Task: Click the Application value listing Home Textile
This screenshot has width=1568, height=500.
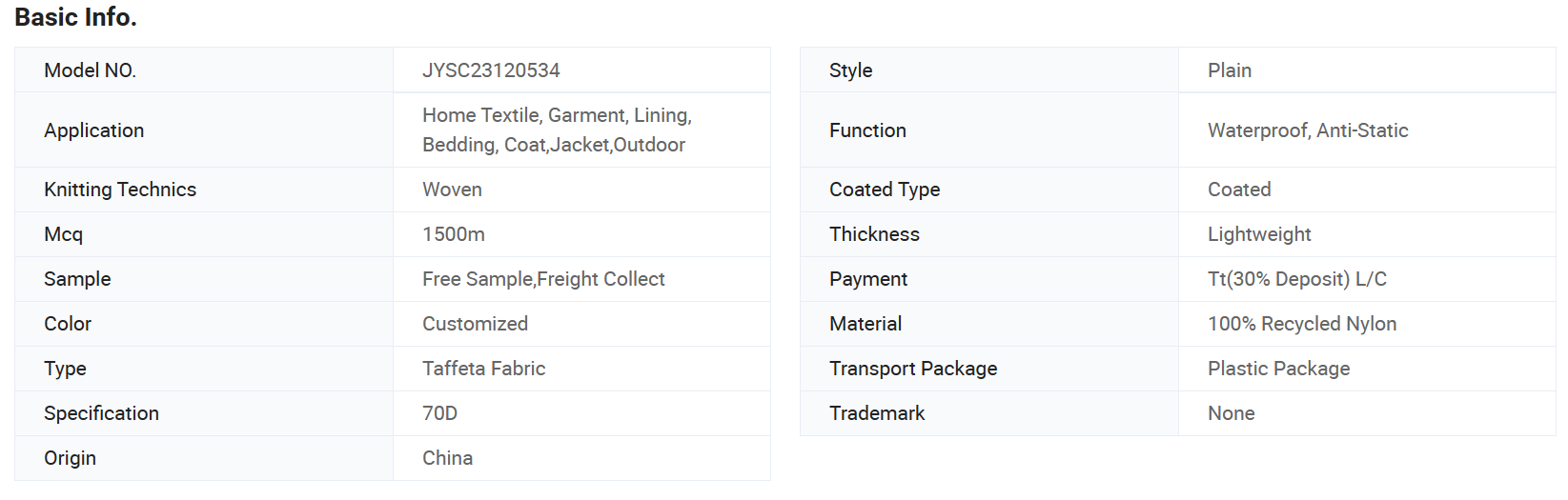Action: click(557, 130)
